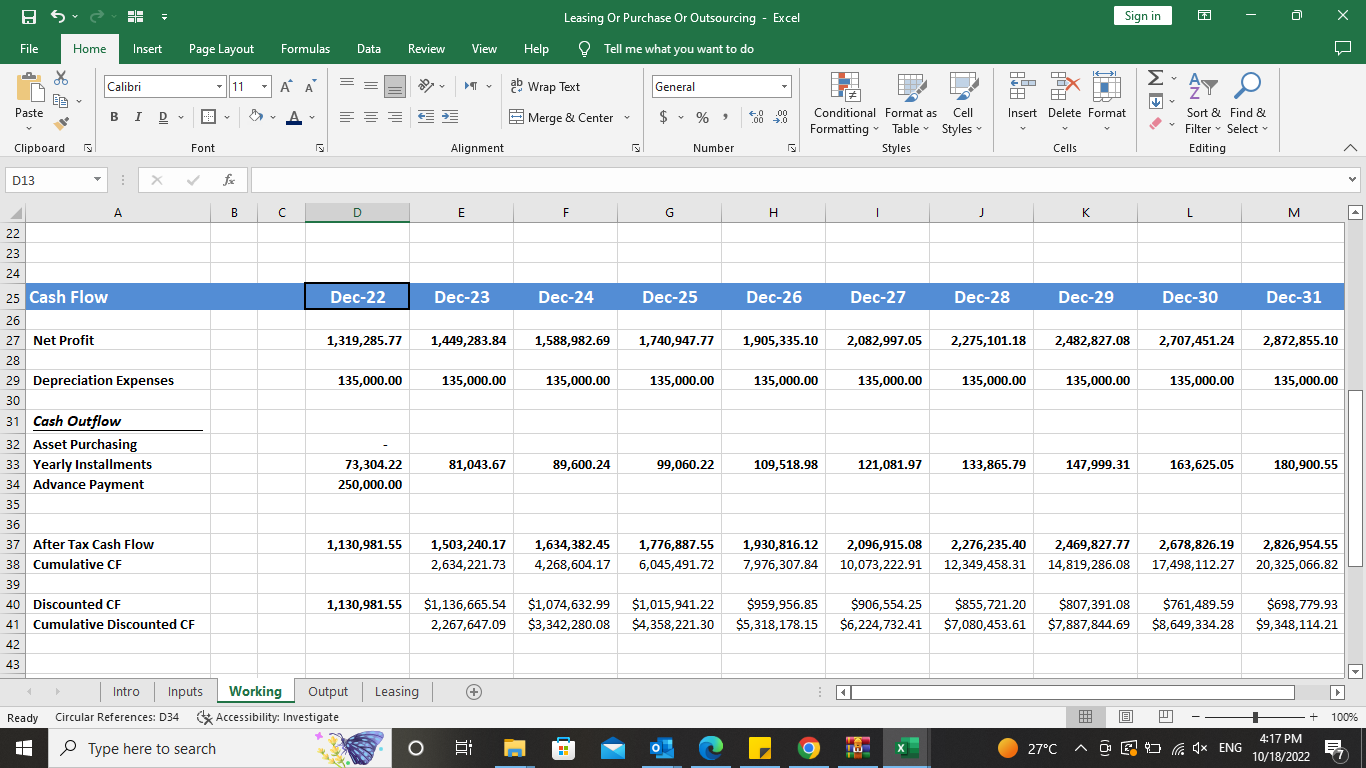Toggle Bottom Align vertical alignment
Screen dimensions: 1366x768
pyautogui.click(x=395, y=87)
